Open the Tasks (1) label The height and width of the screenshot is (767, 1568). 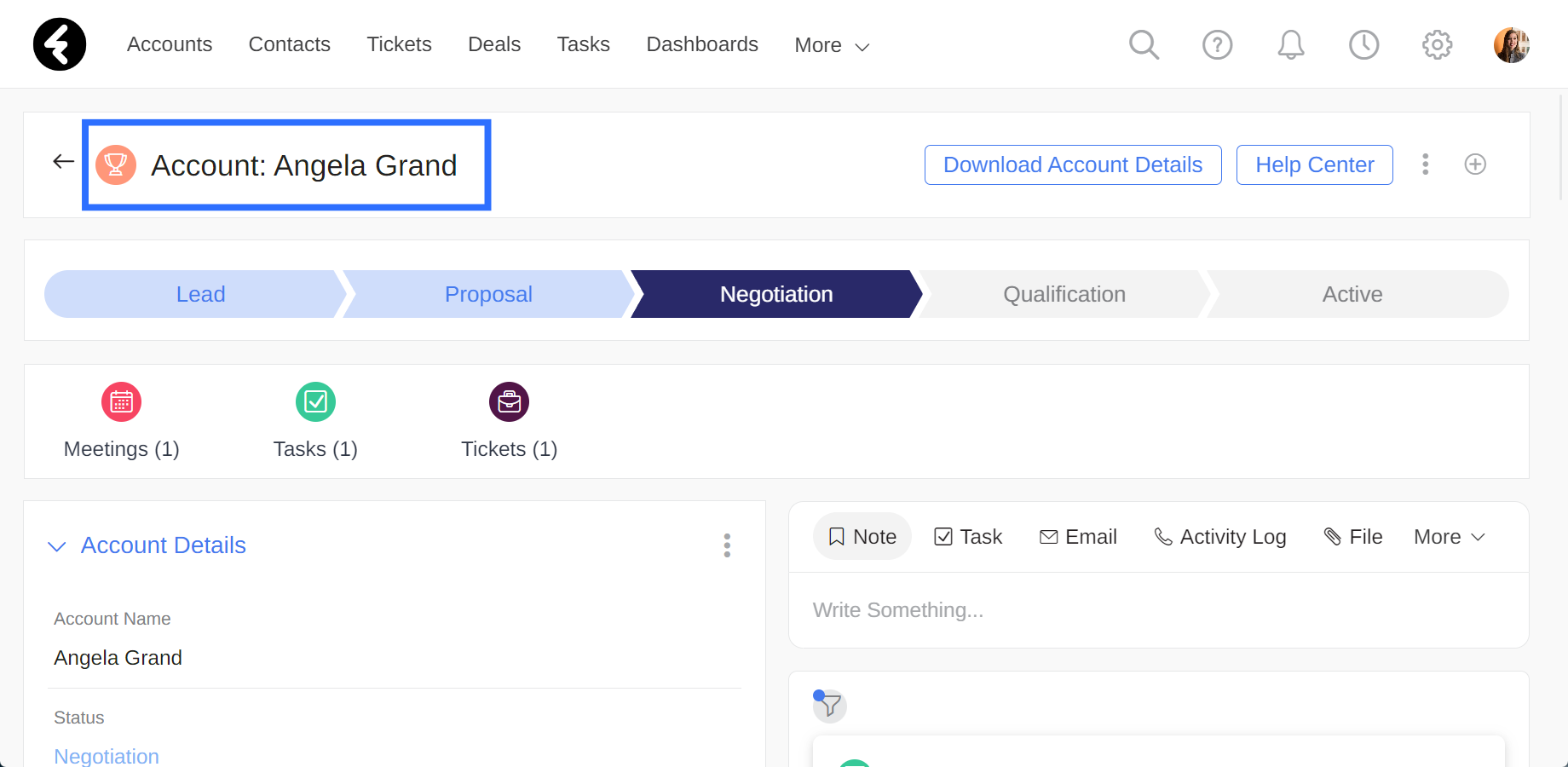tap(315, 449)
